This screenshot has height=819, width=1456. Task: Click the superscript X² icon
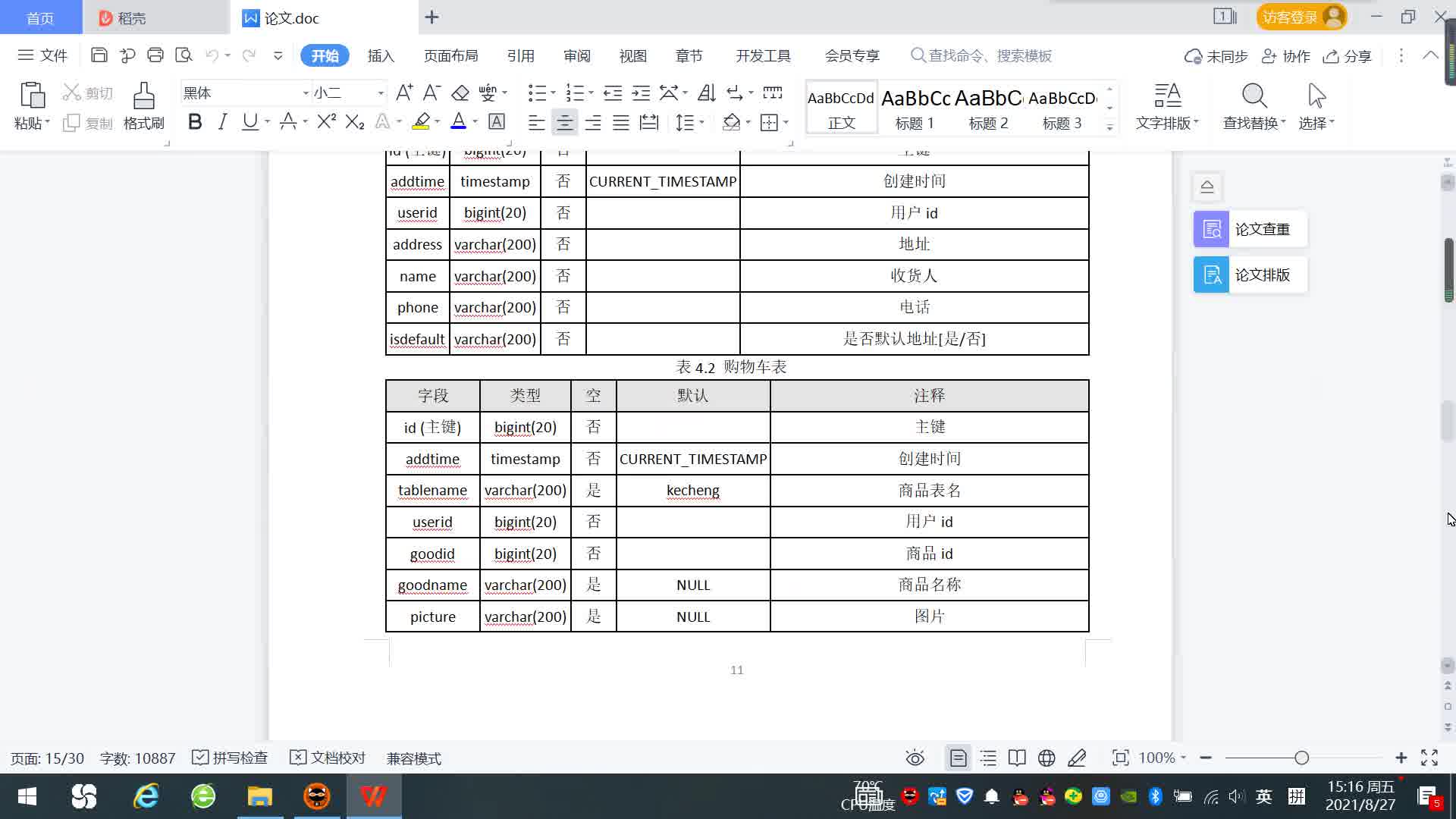(326, 122)
